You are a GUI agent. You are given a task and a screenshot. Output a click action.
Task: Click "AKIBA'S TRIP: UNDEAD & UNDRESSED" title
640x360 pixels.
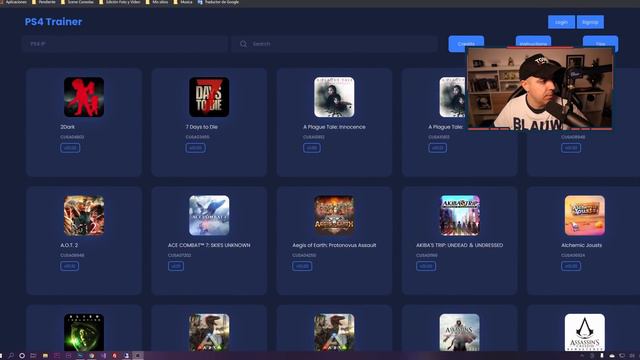click(460, 245)
